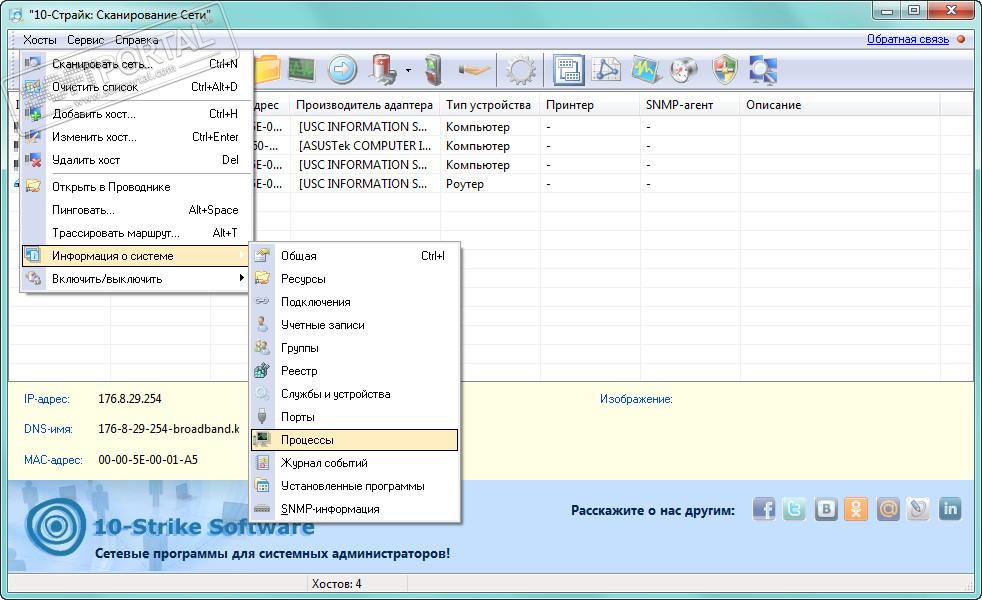Click the gauge meter toolbar icon
The width and height of the screenshot is (982, 600).
[685, 70]
